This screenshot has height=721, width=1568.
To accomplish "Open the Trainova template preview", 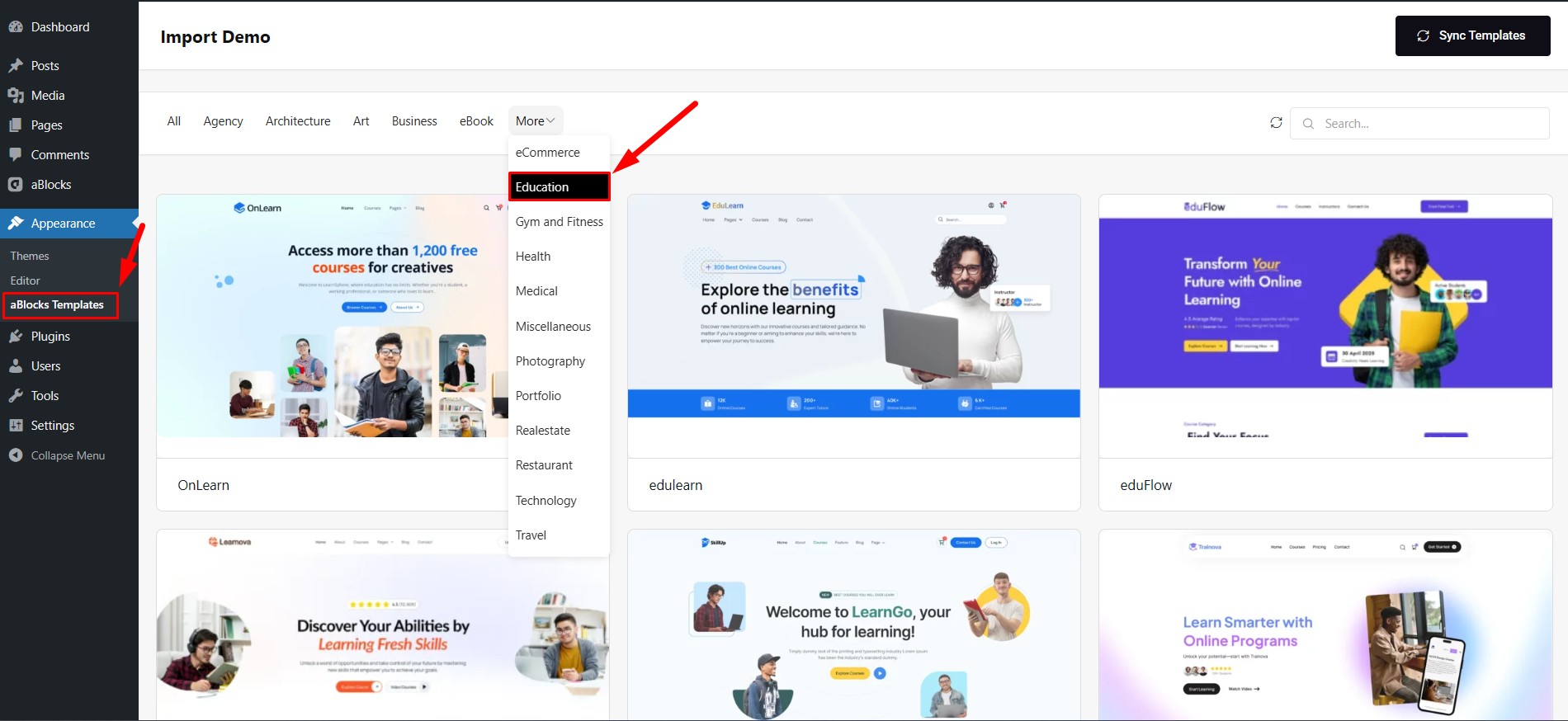I will [x=1325, y=624].
